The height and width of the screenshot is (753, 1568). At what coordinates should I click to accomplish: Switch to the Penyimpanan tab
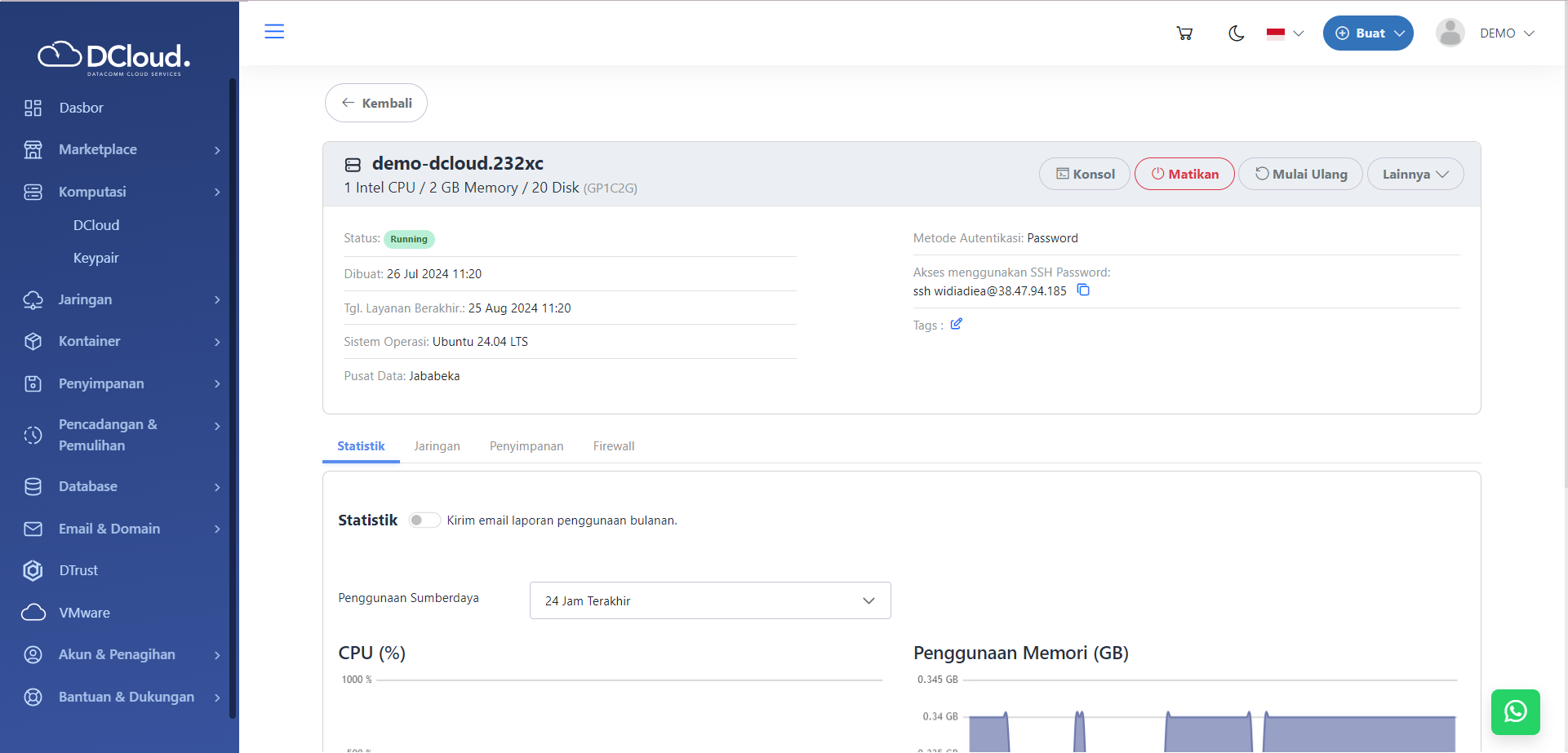tap(526, 446)
